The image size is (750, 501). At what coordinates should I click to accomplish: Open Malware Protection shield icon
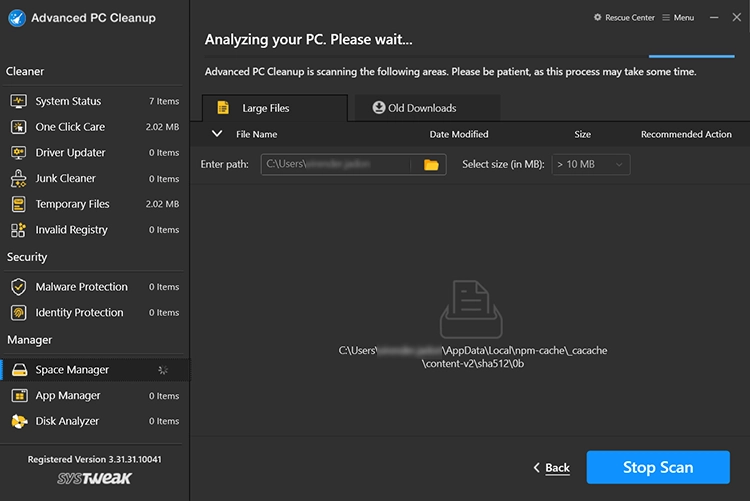[x=18, y=287]
